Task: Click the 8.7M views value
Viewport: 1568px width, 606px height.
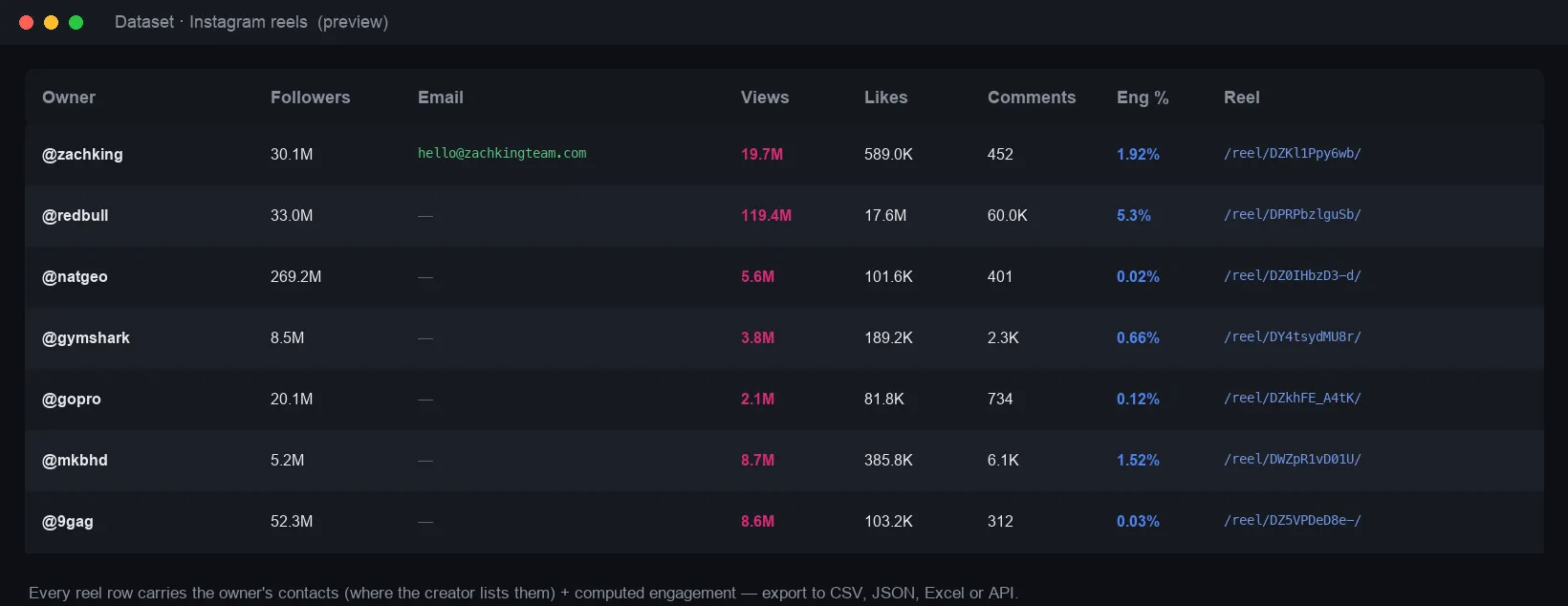Action: 758,460
